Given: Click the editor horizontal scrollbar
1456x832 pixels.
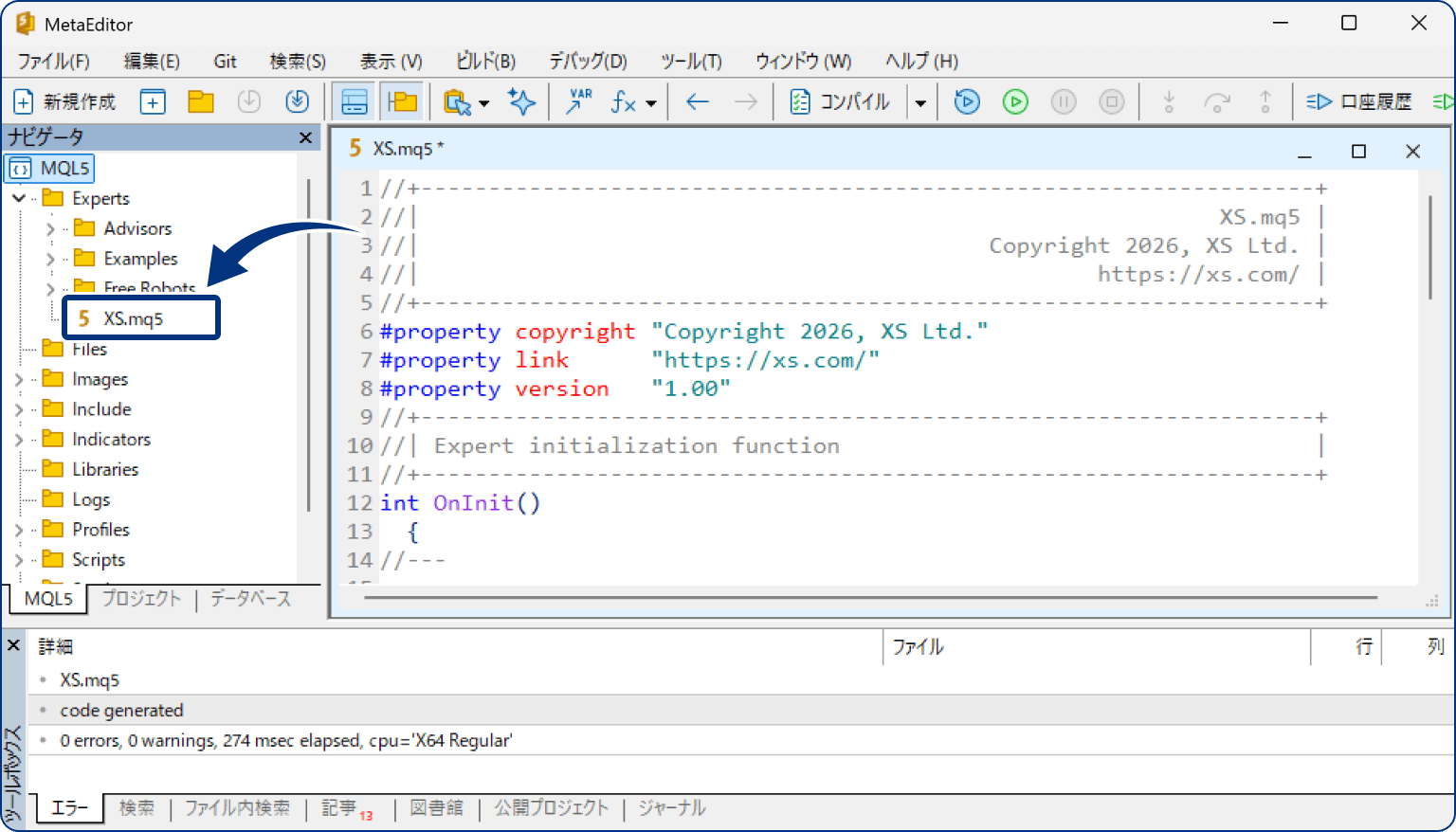Looking at the screenshot, I should click(870, 598).
